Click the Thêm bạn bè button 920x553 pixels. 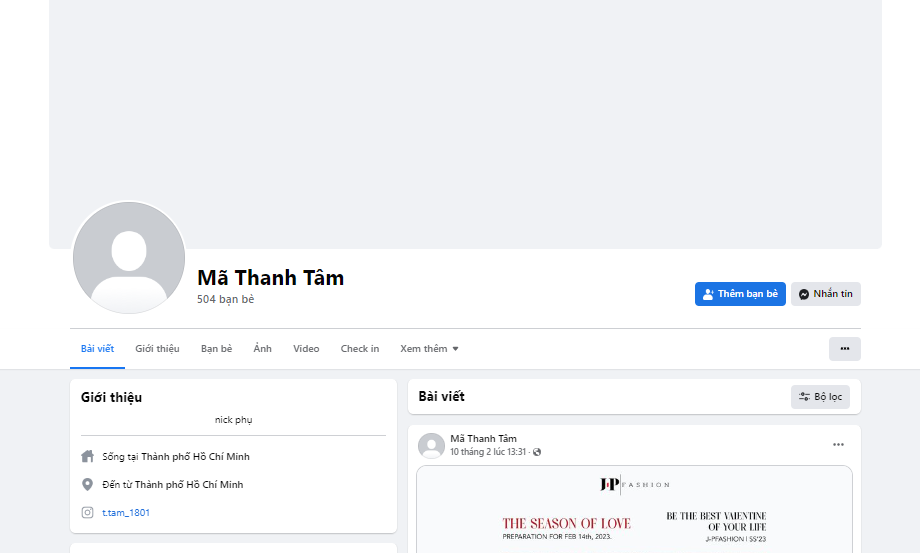pyautogui.click(x=740, y=294)
